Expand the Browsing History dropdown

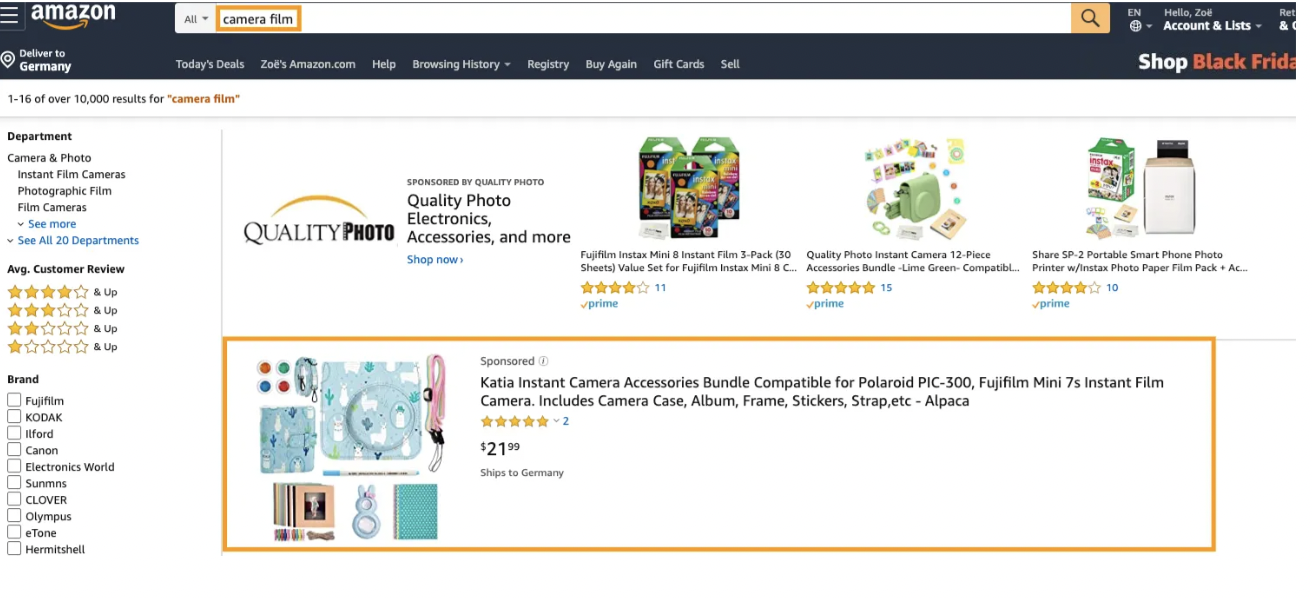coord(461,64)
